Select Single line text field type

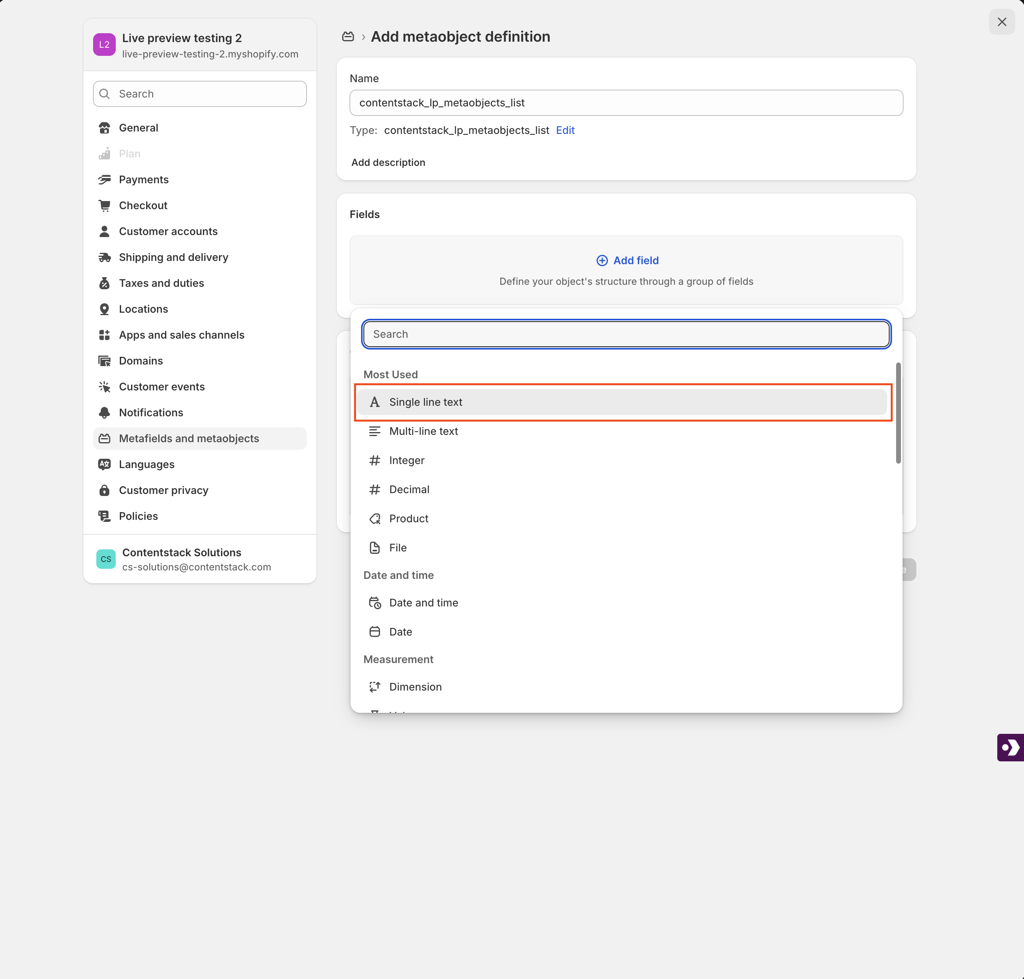425,402
